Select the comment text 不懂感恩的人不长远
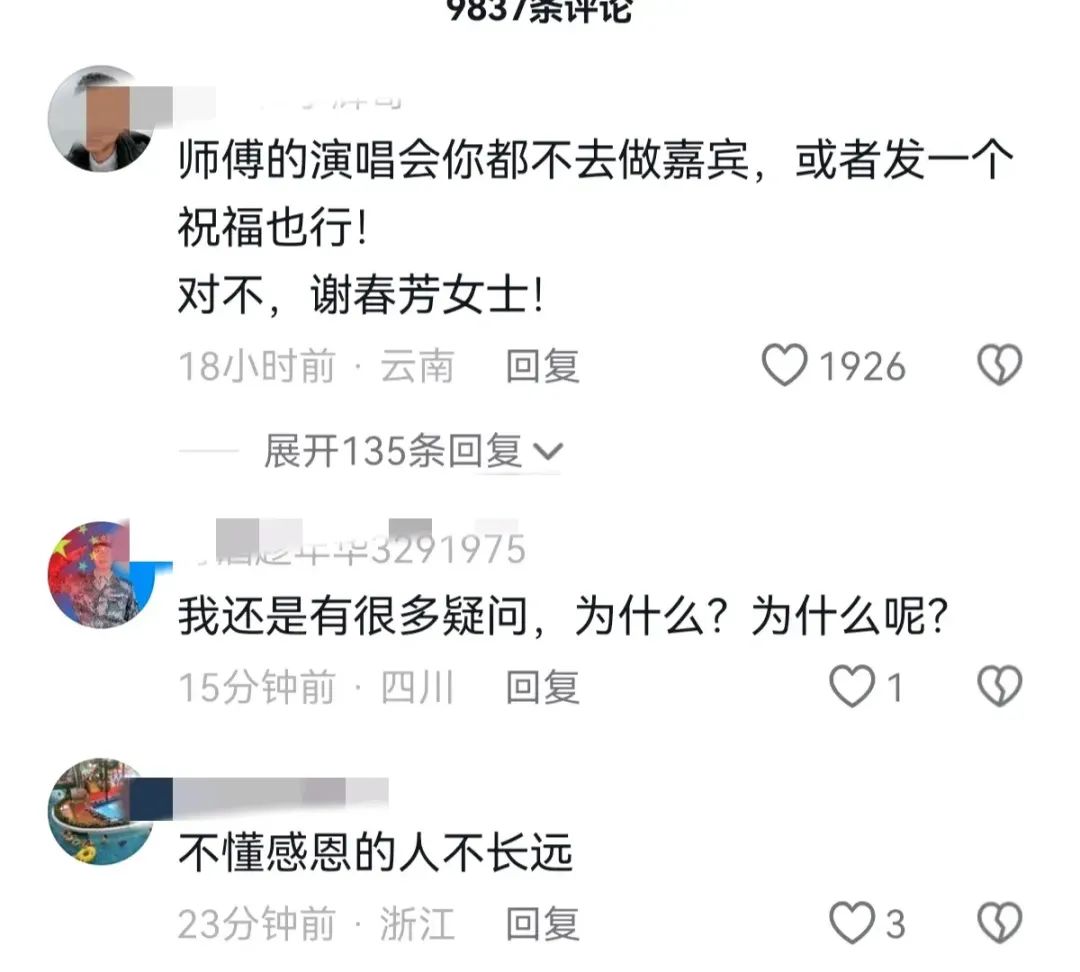Image resolution: width=1080 pixels, height=972 pixels. [375, 852]
